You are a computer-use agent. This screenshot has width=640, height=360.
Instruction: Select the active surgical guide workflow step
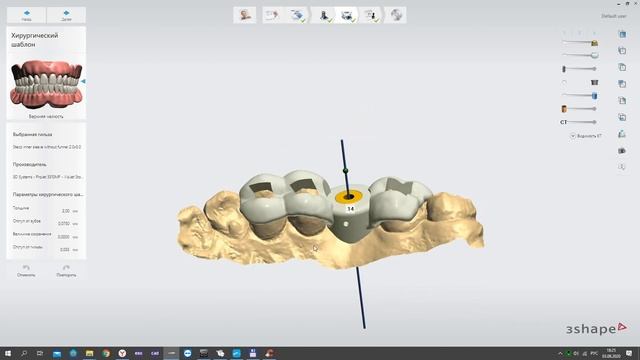tap(347, 15)
